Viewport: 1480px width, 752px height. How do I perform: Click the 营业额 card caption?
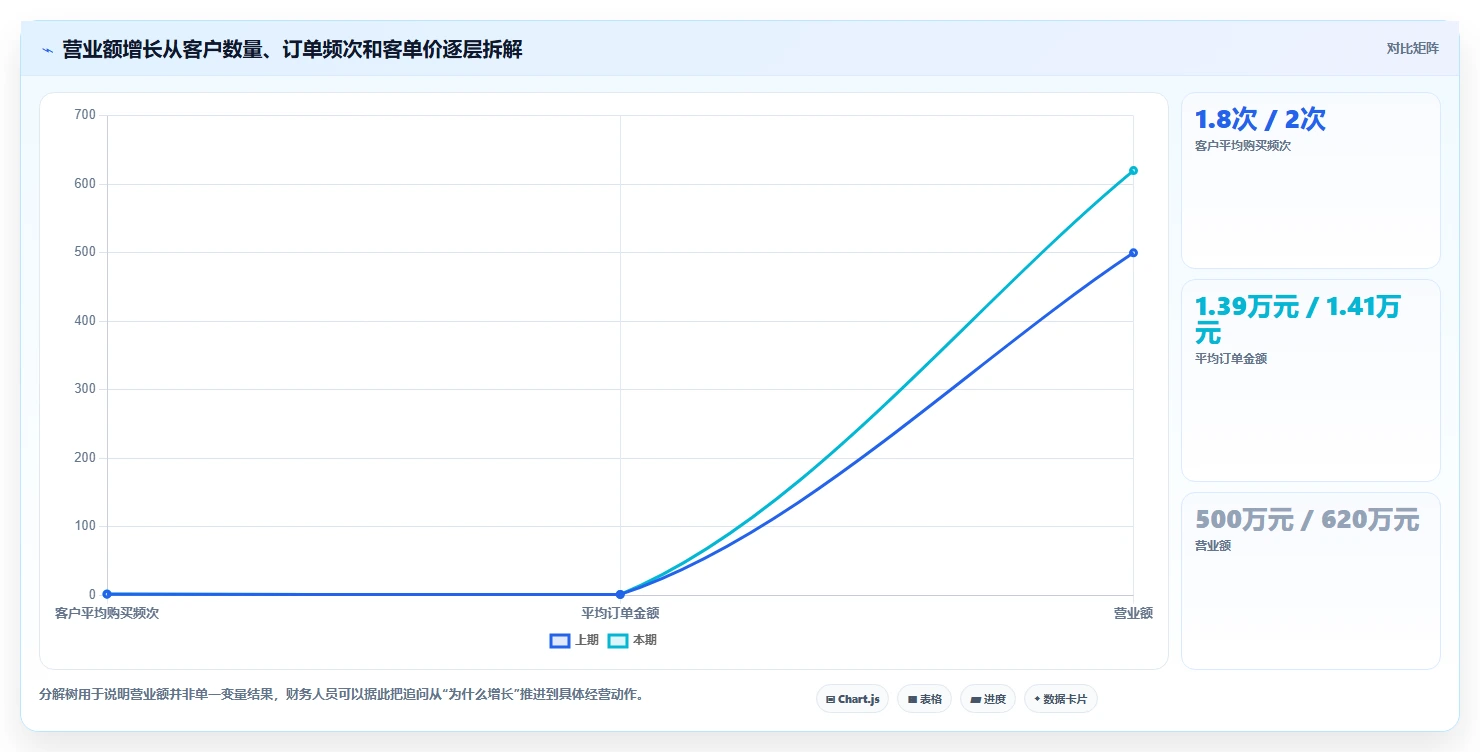(1213, 546)
